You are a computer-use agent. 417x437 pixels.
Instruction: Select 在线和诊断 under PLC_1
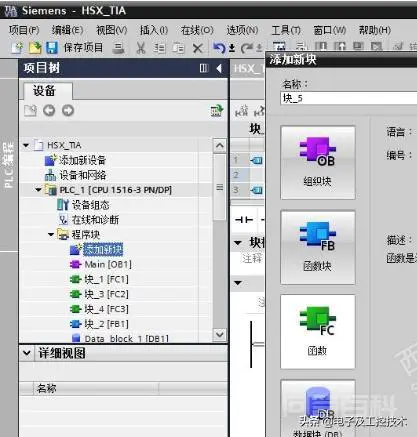(95, 220)
